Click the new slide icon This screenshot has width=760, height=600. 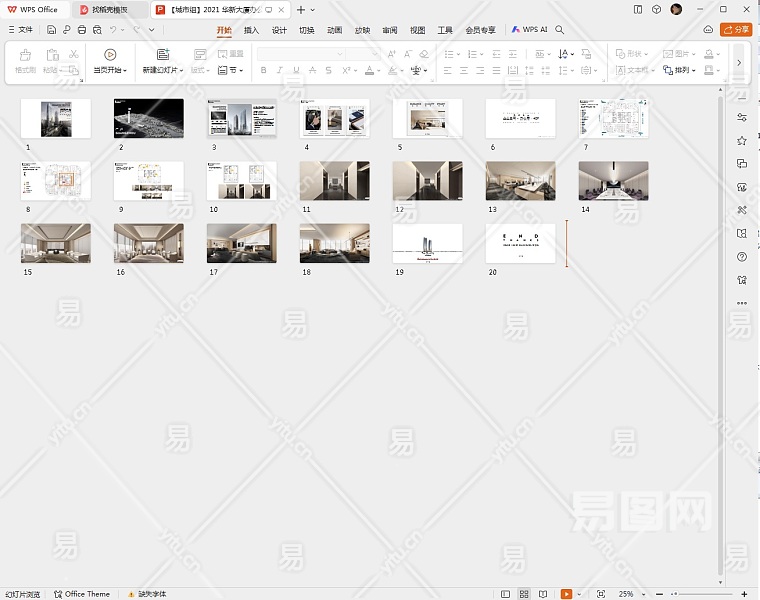point(163,55)
